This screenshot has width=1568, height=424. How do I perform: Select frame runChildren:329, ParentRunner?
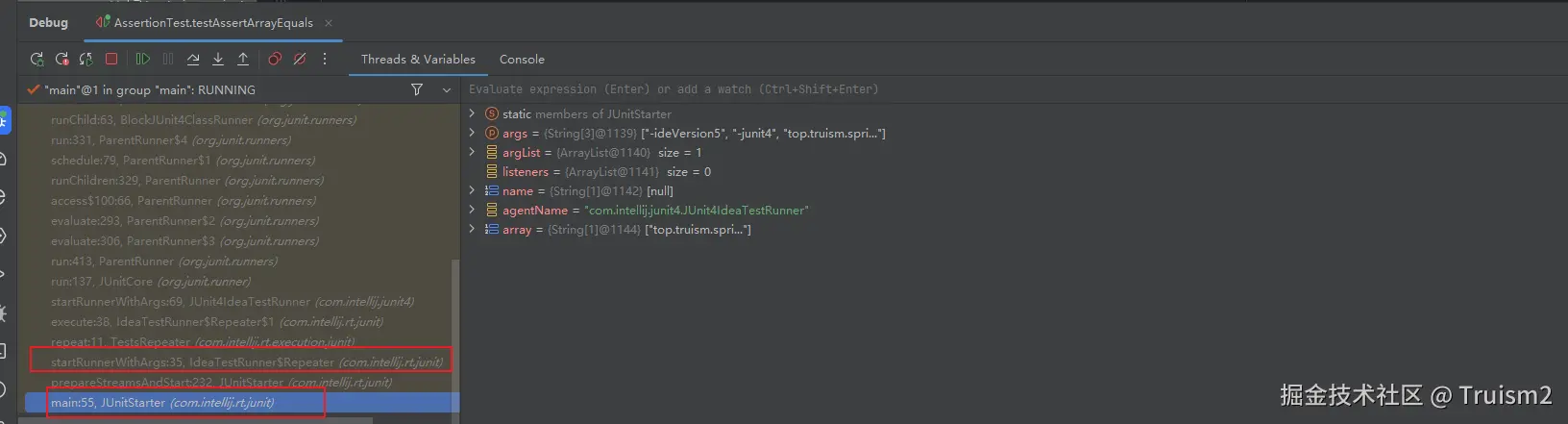point(240,181)
